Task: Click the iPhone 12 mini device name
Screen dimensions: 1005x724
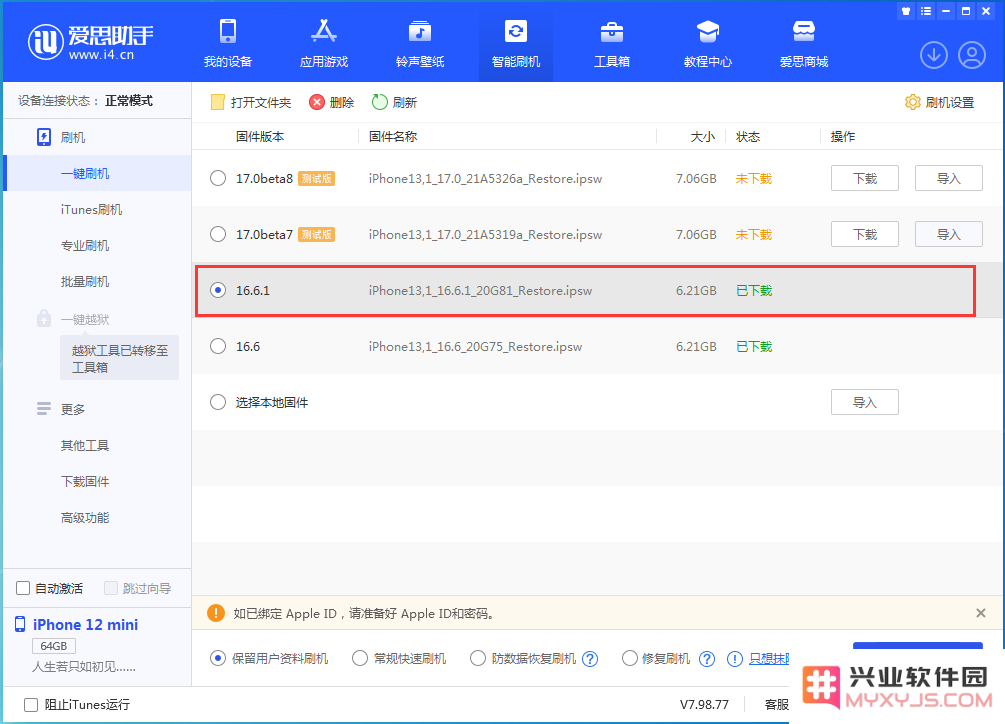Action: pos(85,625)
